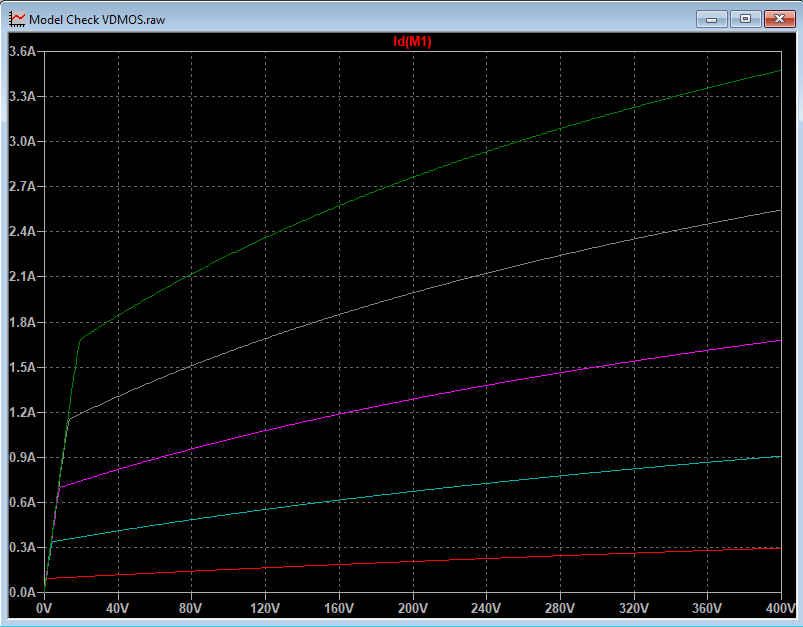Maximize the Model Check VDMOS.raw window
Viewport: 803px width, 627px height.
pyautogui.click(x=745, y=19)
